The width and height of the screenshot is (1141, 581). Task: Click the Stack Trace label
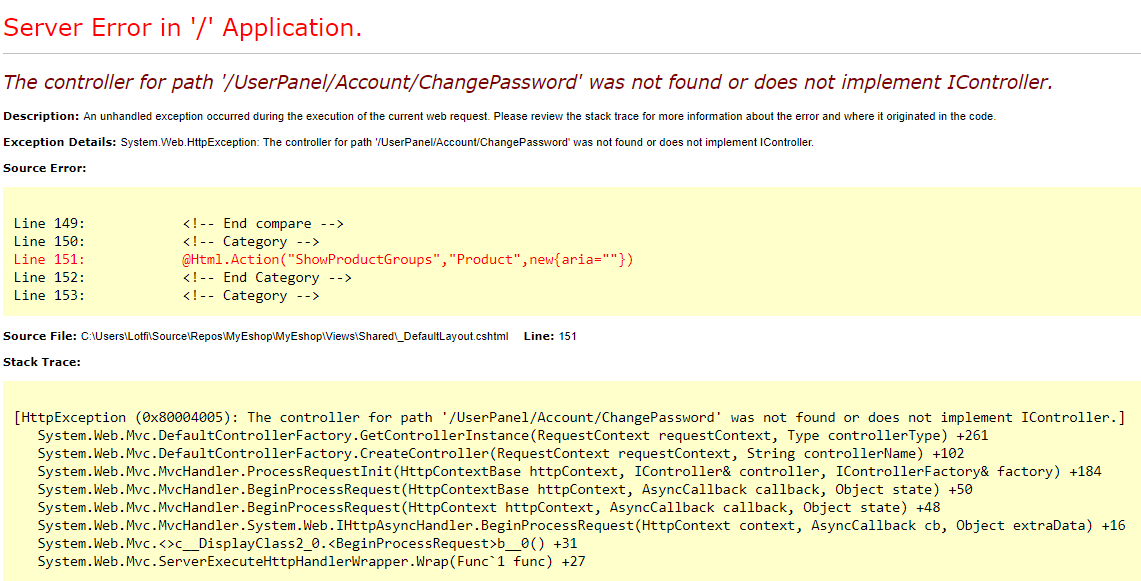[x=41, y=362]
